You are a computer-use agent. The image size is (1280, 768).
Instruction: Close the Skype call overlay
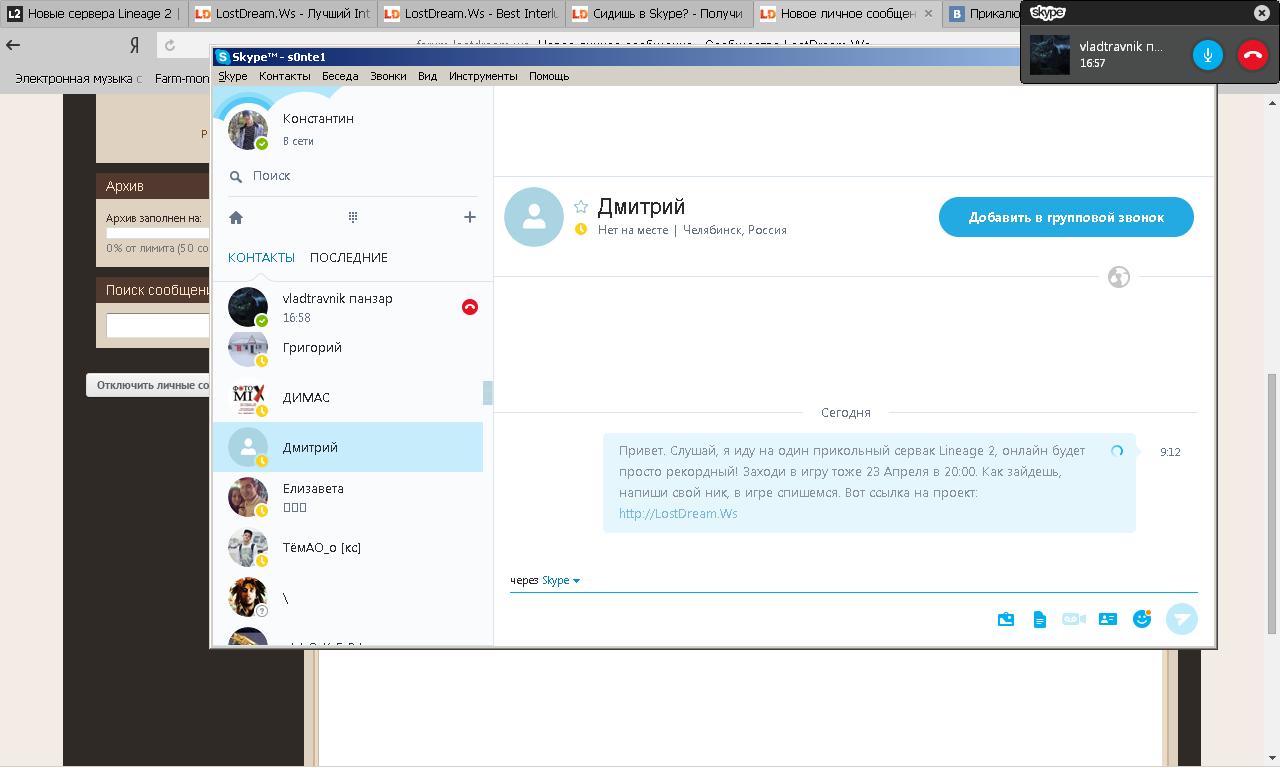pyautogui.click(x=1262, y=13)
